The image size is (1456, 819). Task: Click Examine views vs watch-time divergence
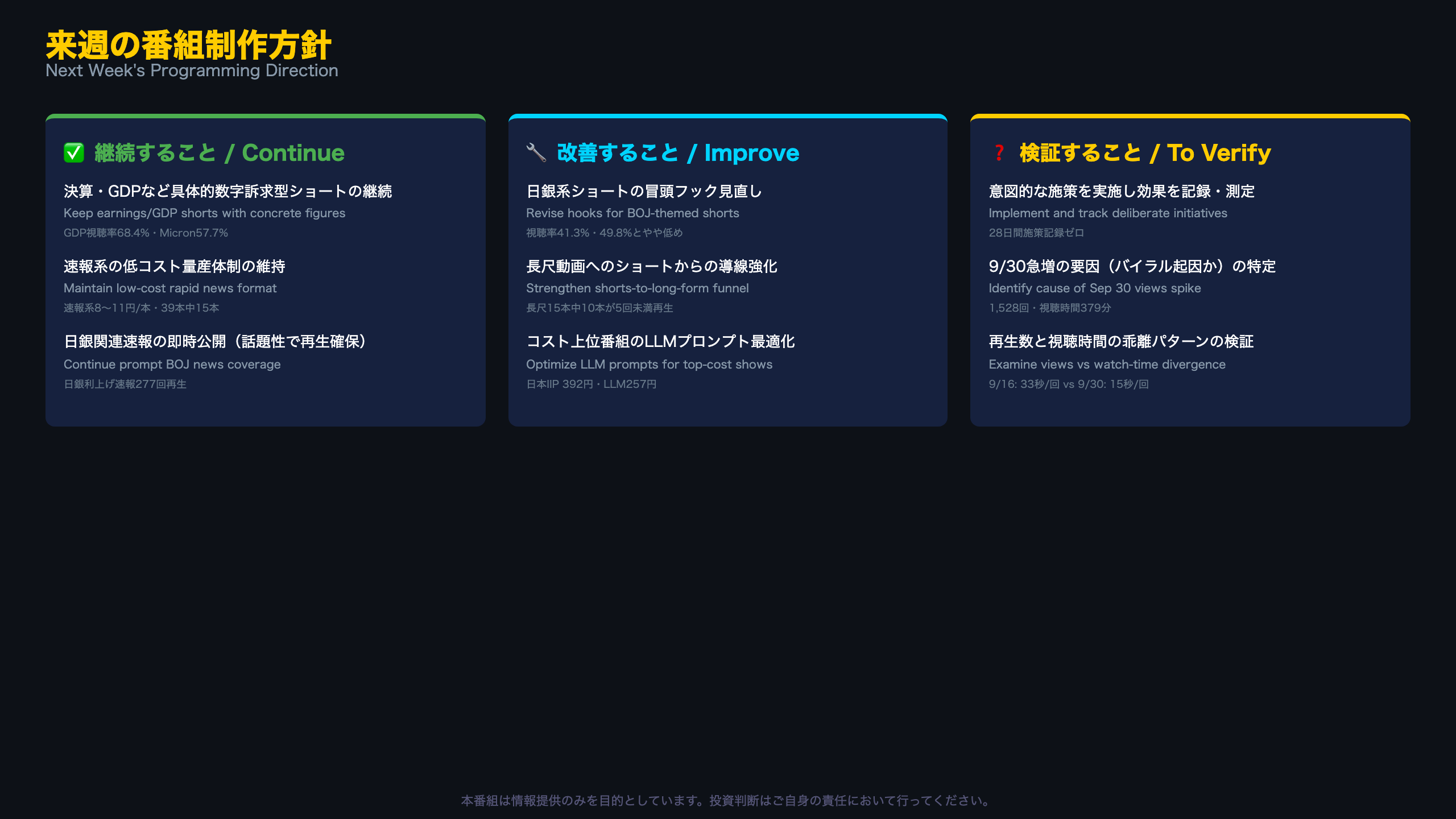click(1107, 365)
